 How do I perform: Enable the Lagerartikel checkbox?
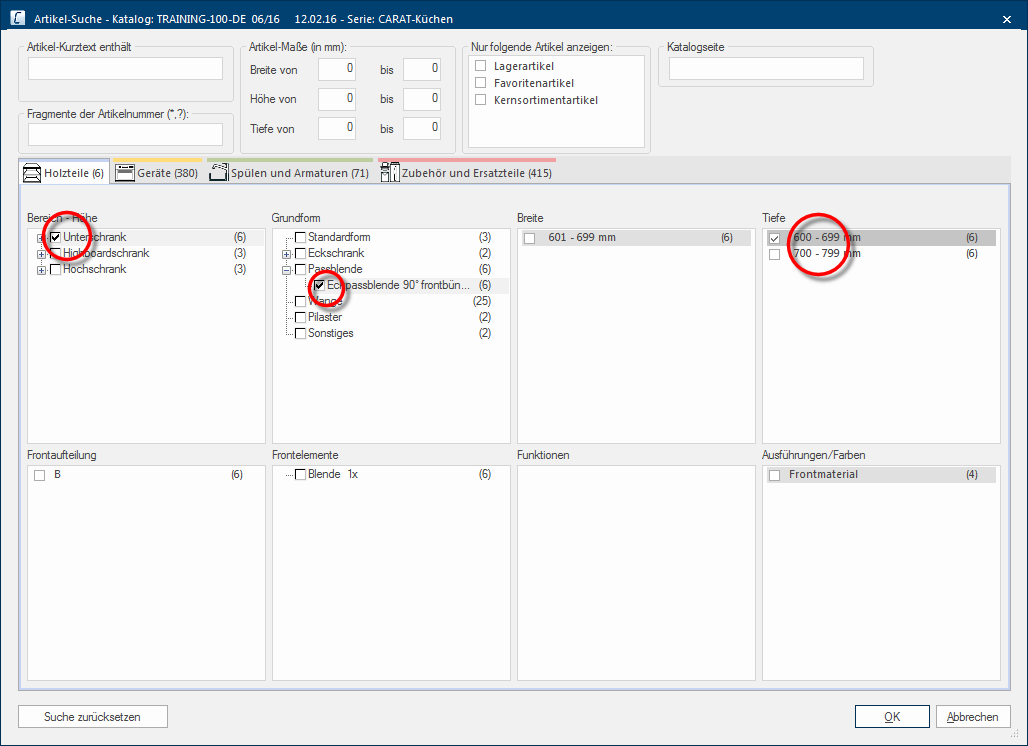click(x=481, y=66)
